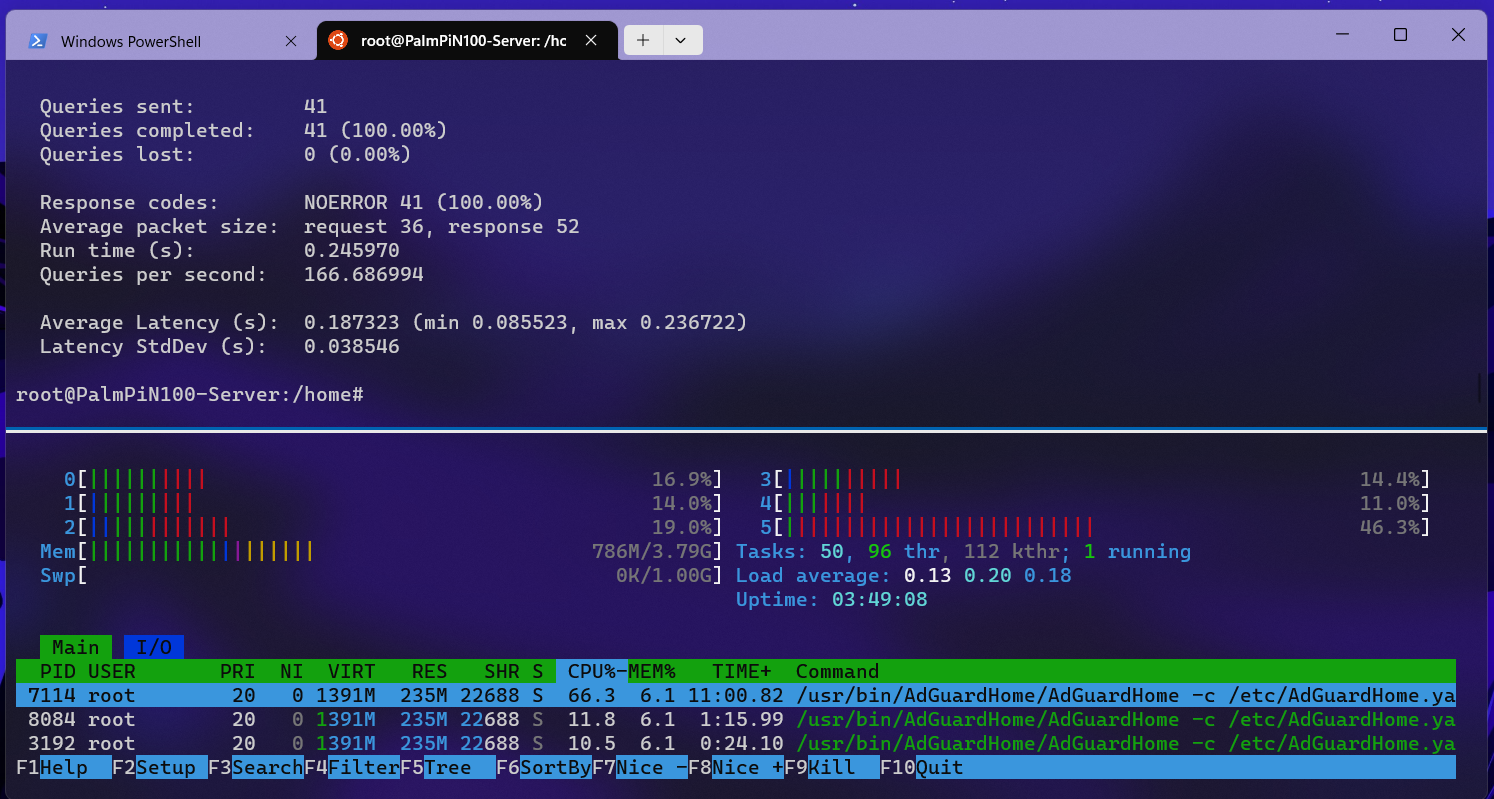1494x799 pixels.
Task: Quit htop with F10 Quit
Action: (x=921, y=767)
